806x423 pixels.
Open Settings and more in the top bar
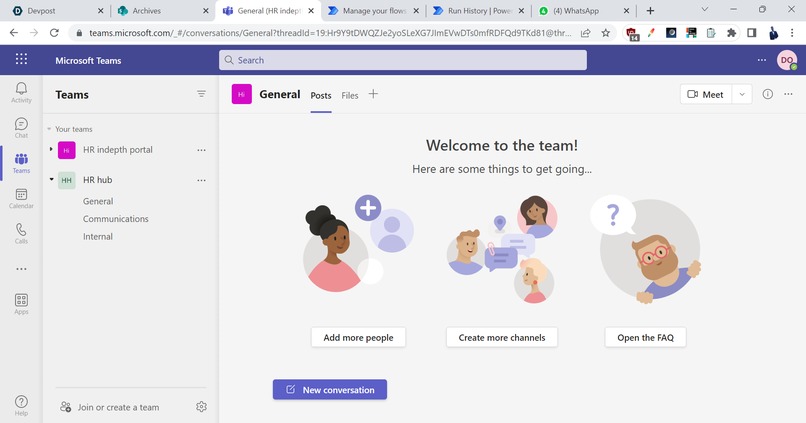(762, 60)
